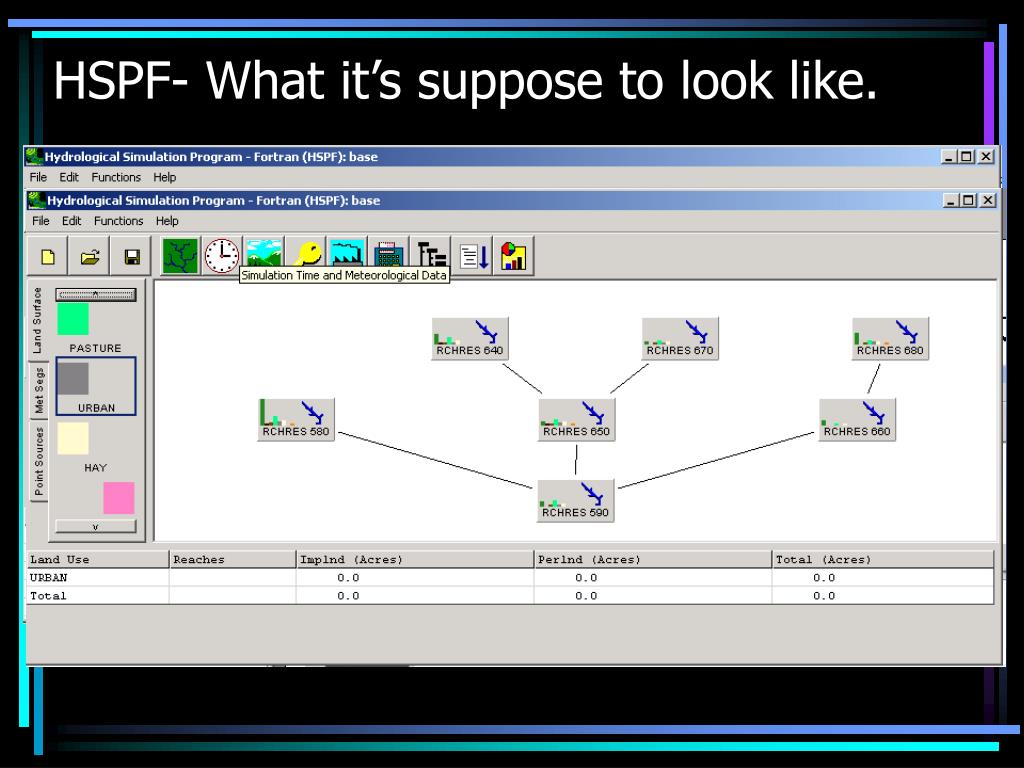
Task: Select the green PASTURE color swatch
Action: point(72,319)
